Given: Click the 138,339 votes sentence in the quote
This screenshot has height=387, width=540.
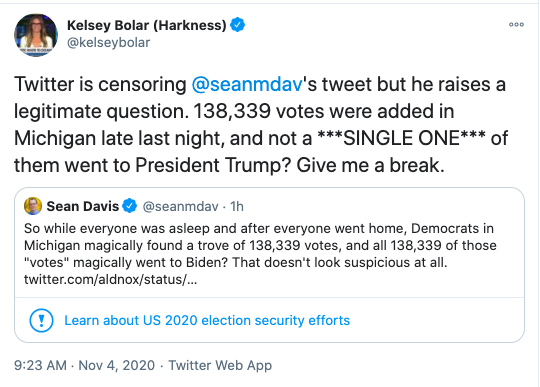Looking at the screenshot, I should [260, 245].
